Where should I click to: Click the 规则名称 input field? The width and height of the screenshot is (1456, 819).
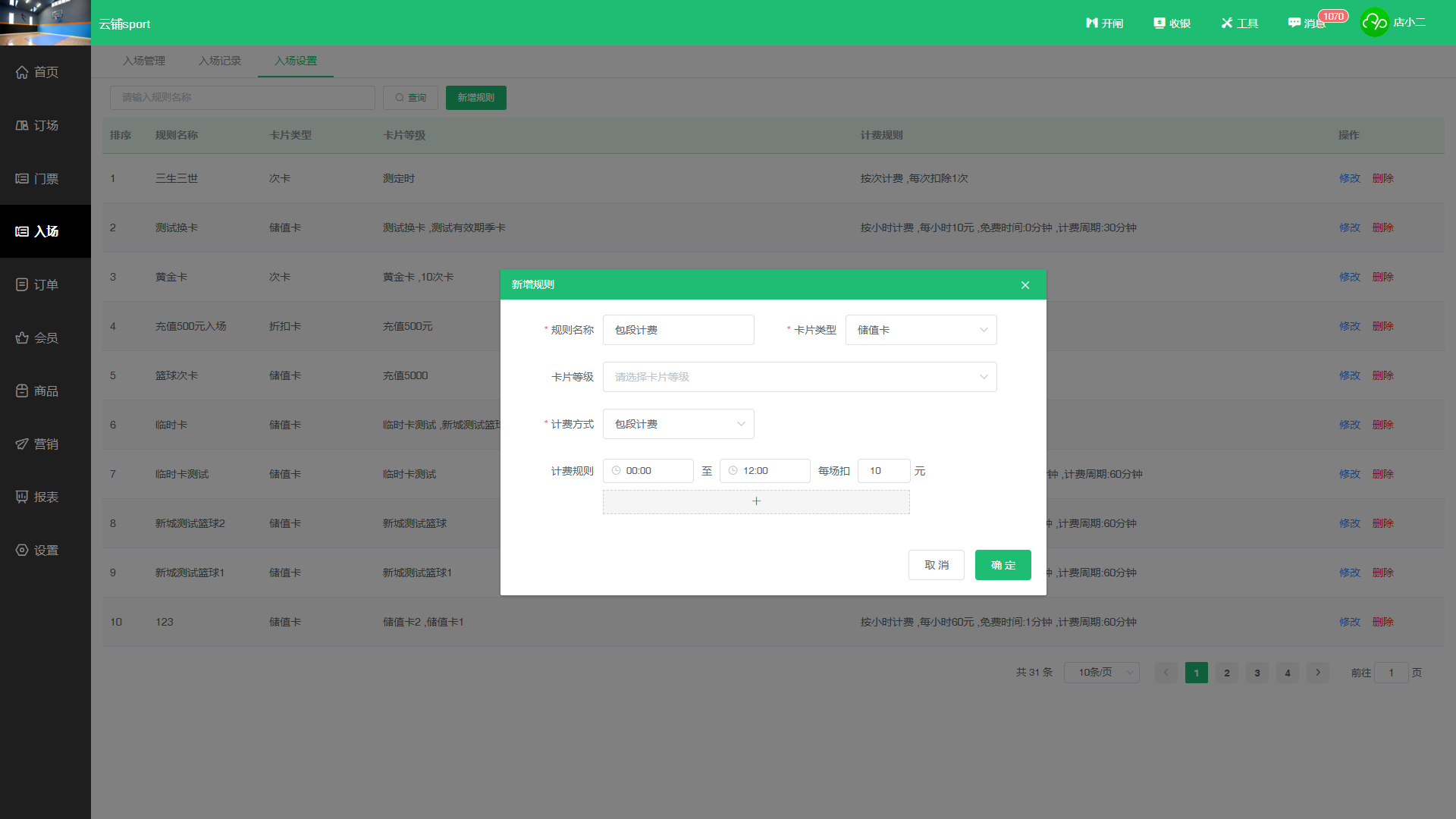pyautogui.click(x=678, y=330)
